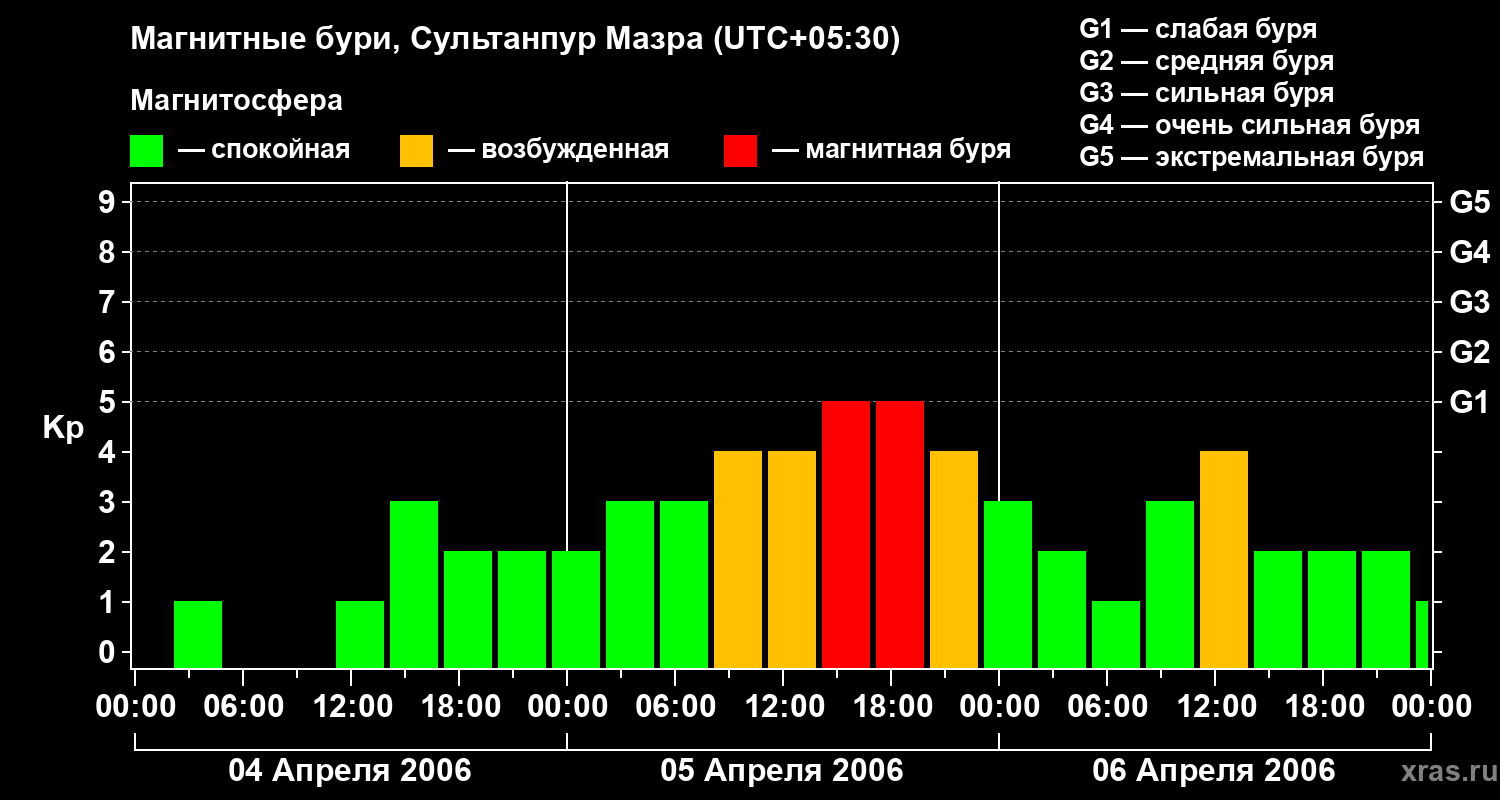Click the green Kp 3 bar before noon on 06 Апреля

1170,584
